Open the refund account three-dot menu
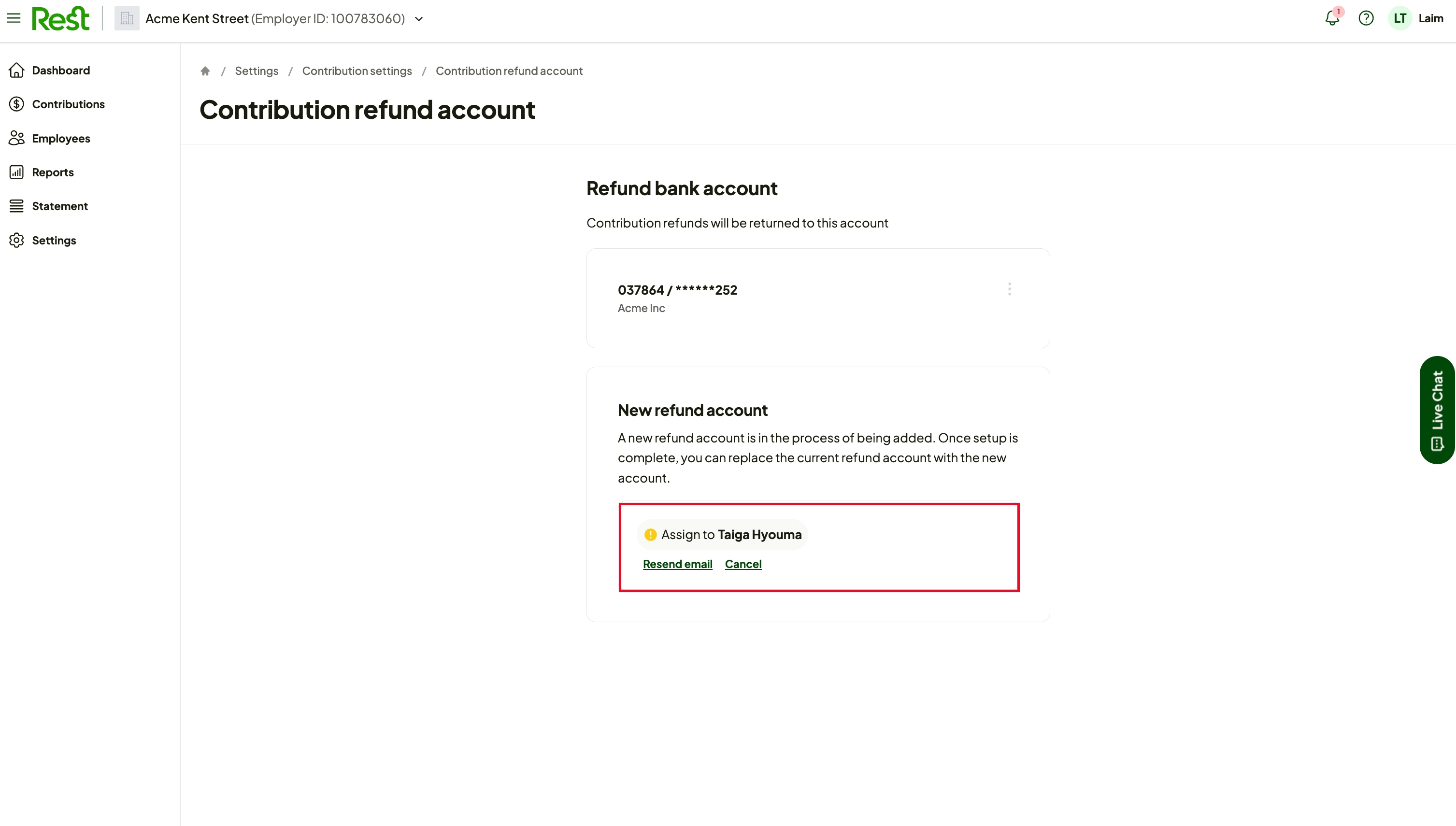The width and height of the screenshot is (1456, 826). [x=1010, y=289]
